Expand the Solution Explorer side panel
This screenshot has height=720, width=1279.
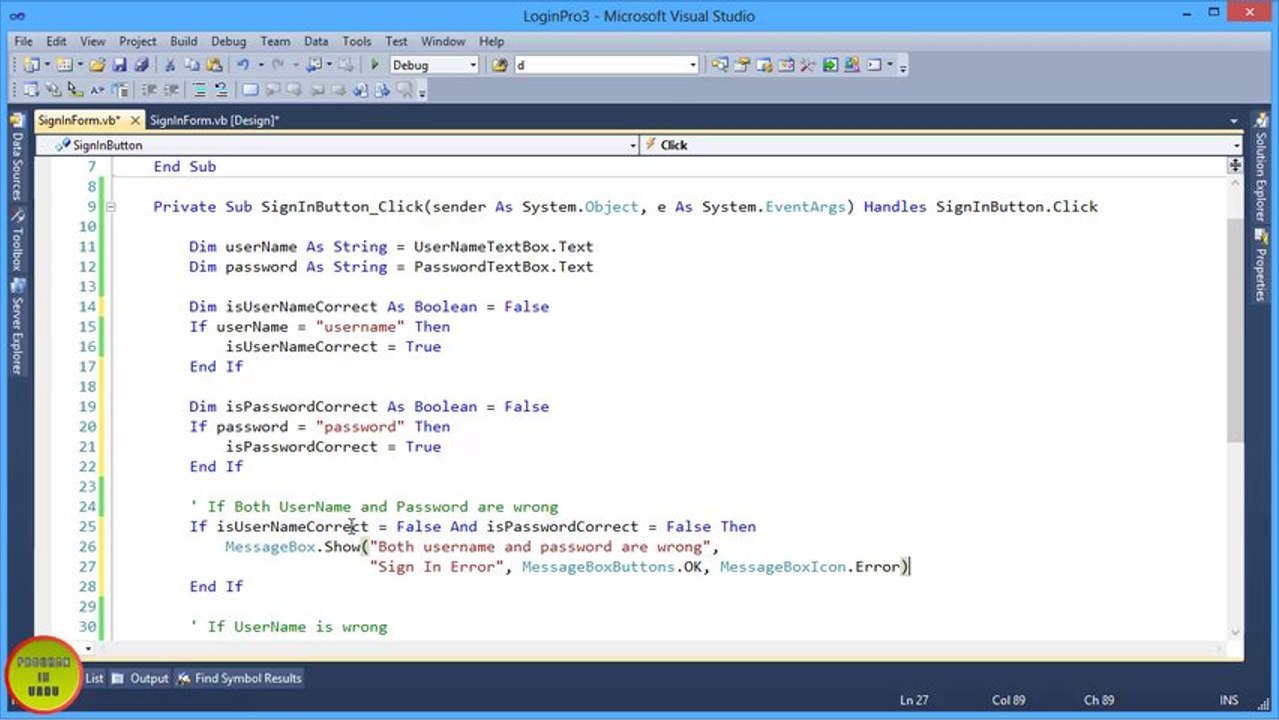coord(1261,167)
